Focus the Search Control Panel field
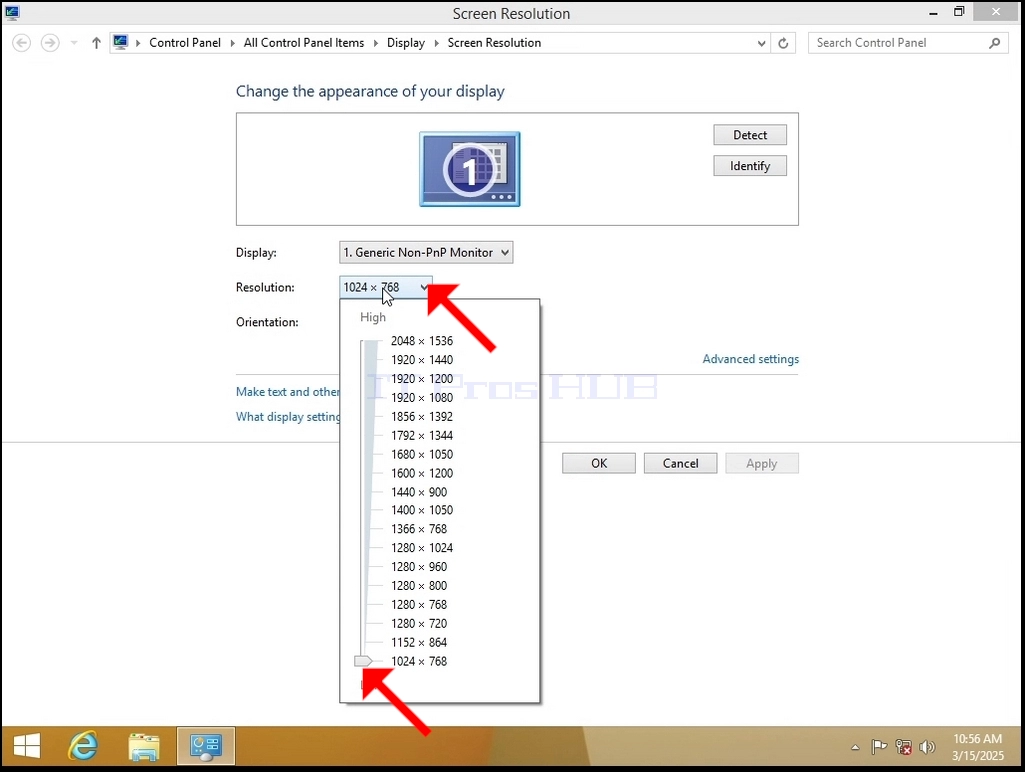The height and width of the screenshot is (772, 1025). (908, 43)
